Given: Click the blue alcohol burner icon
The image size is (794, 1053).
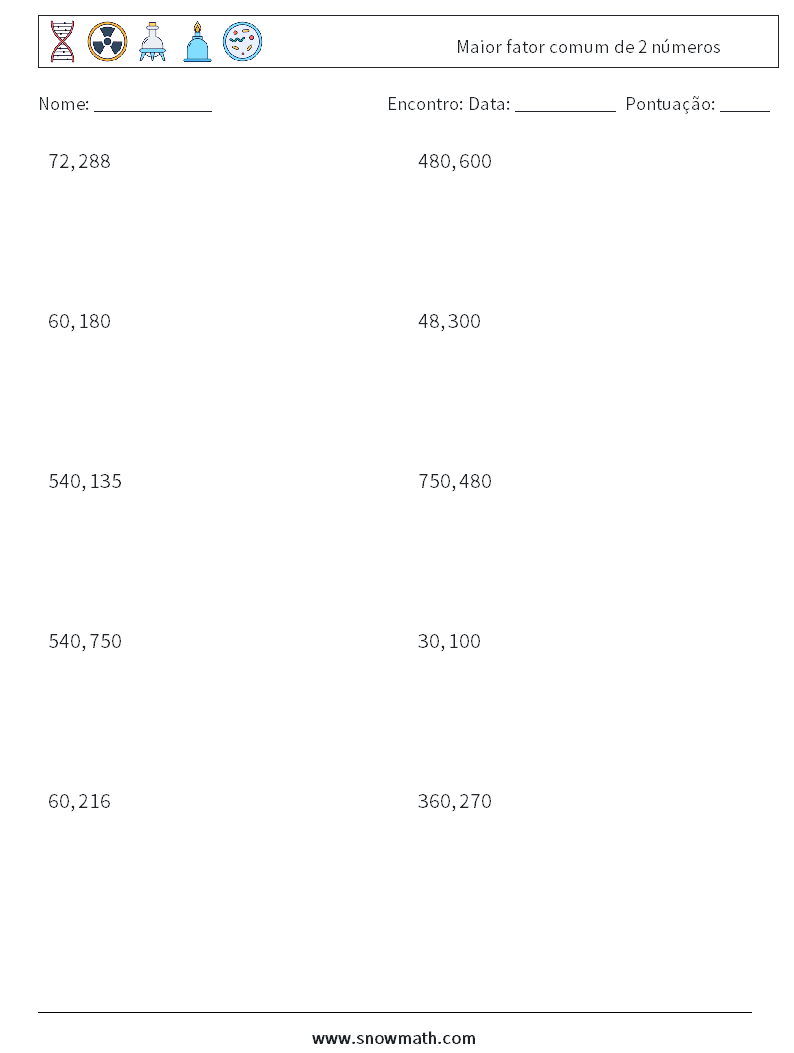Looking at the screenshot, I should [197, 42].
